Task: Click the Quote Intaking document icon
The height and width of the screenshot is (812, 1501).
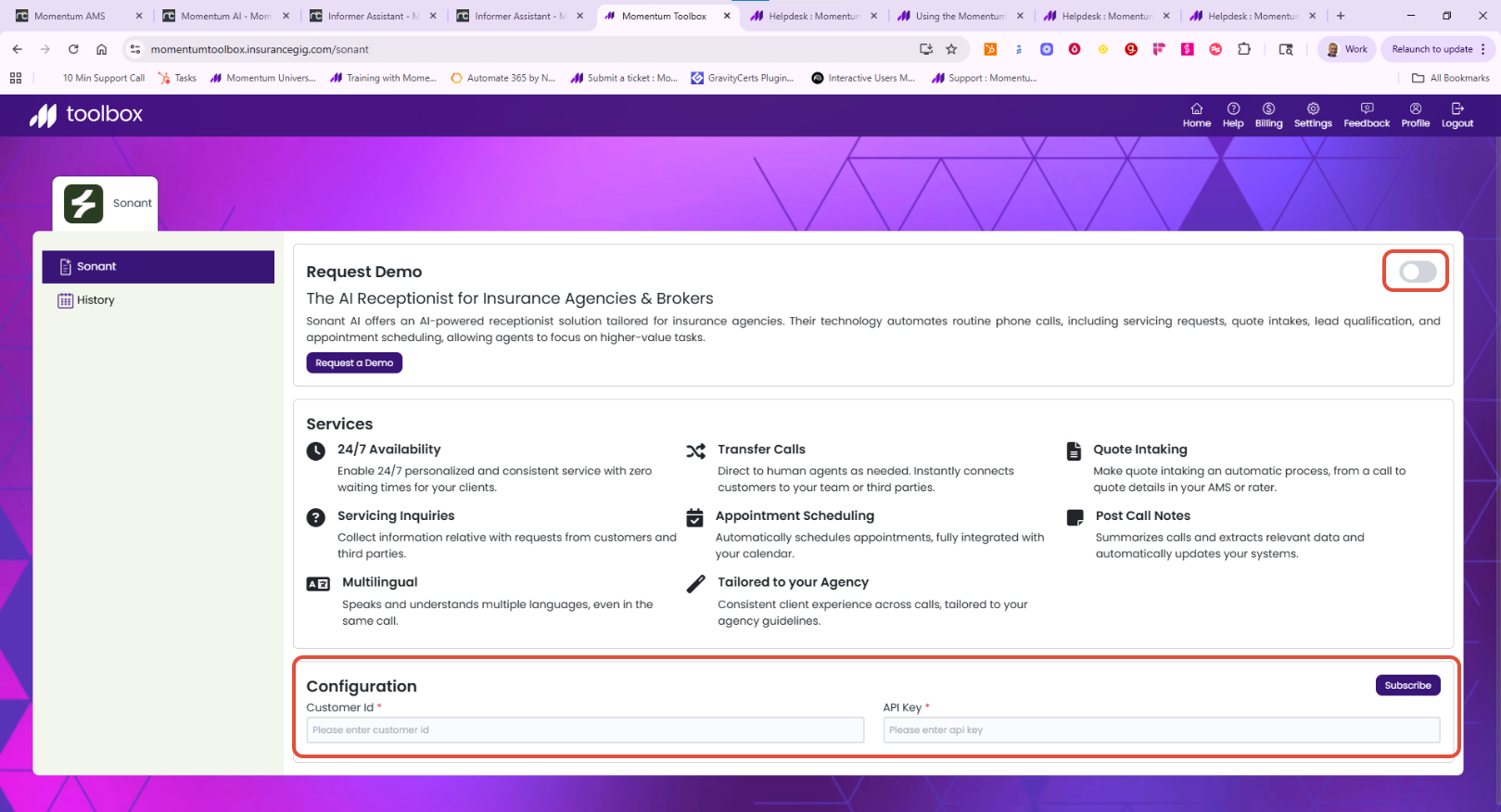Action: click(1074, 451)
